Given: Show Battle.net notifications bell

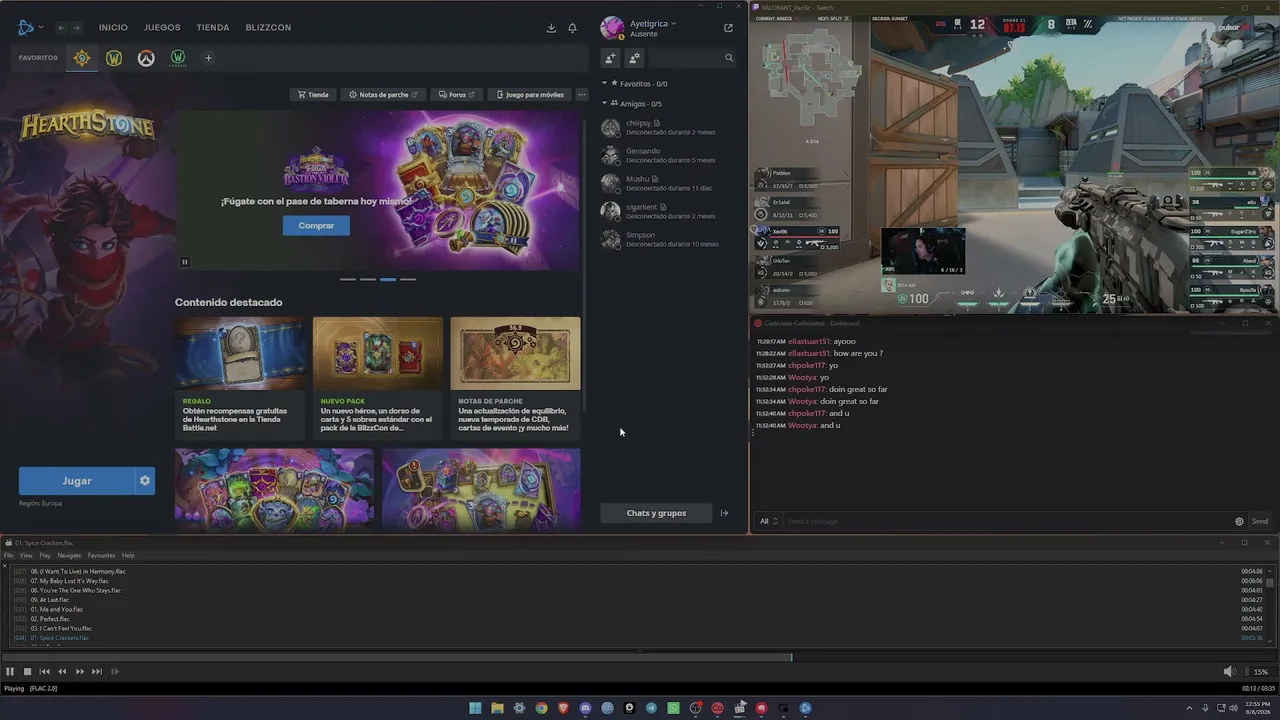Looking at the screenshot, I should [x=572, y=28].
